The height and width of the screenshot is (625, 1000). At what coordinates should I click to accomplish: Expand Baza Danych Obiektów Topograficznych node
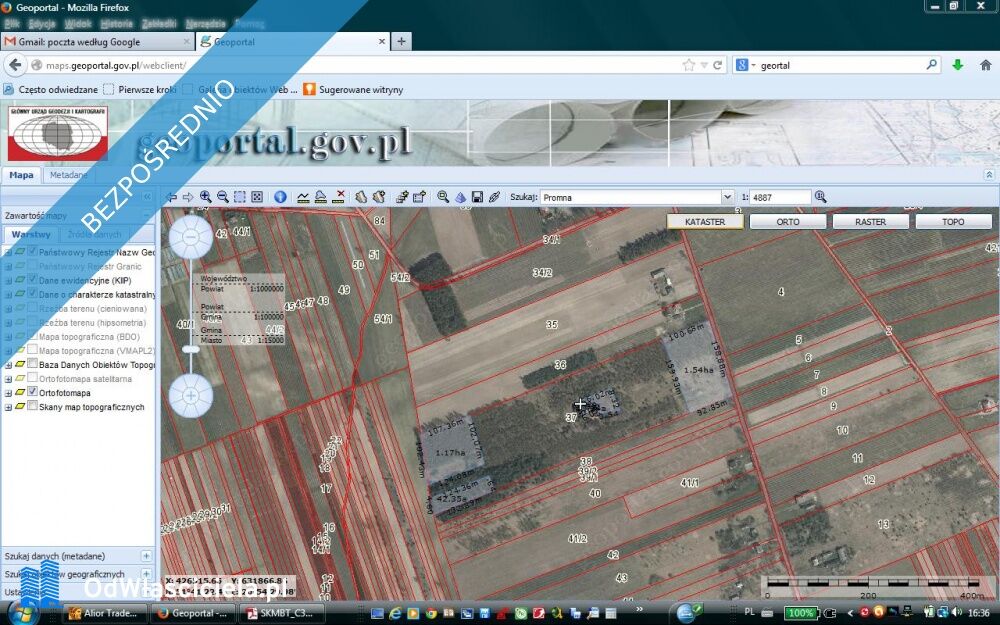coord(8,365)
